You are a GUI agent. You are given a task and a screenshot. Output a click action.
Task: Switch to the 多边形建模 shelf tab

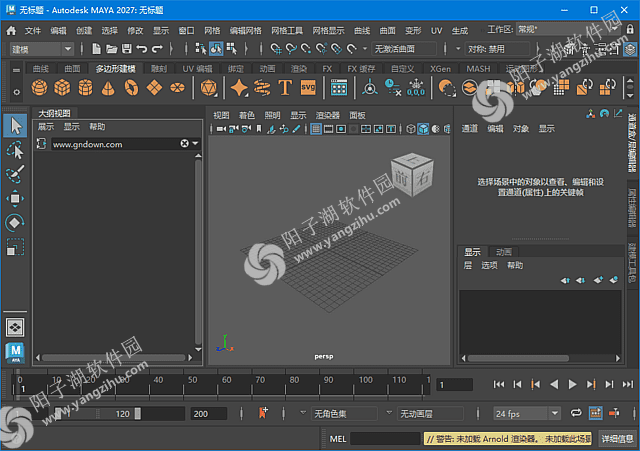(x=116, y=69)
